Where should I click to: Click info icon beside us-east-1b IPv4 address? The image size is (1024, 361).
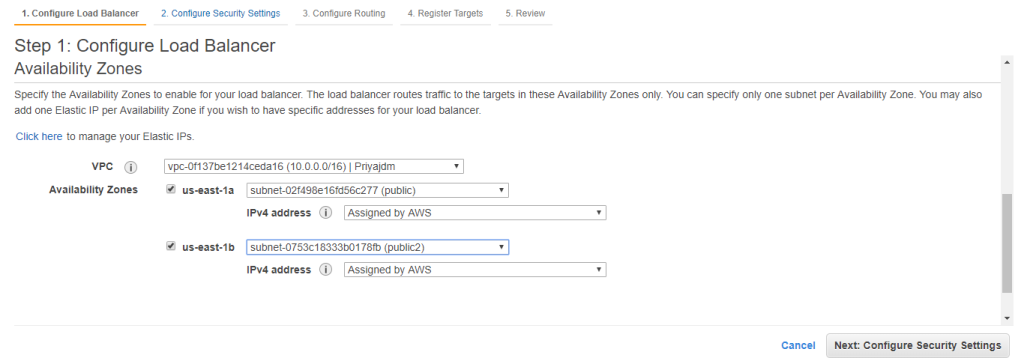click(326, 270)
